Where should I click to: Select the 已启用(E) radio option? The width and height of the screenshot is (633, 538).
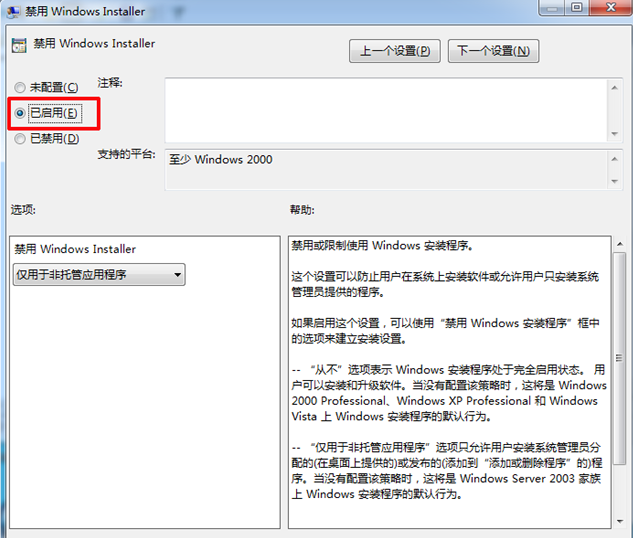pyautogui.click(x=20, y=114)
